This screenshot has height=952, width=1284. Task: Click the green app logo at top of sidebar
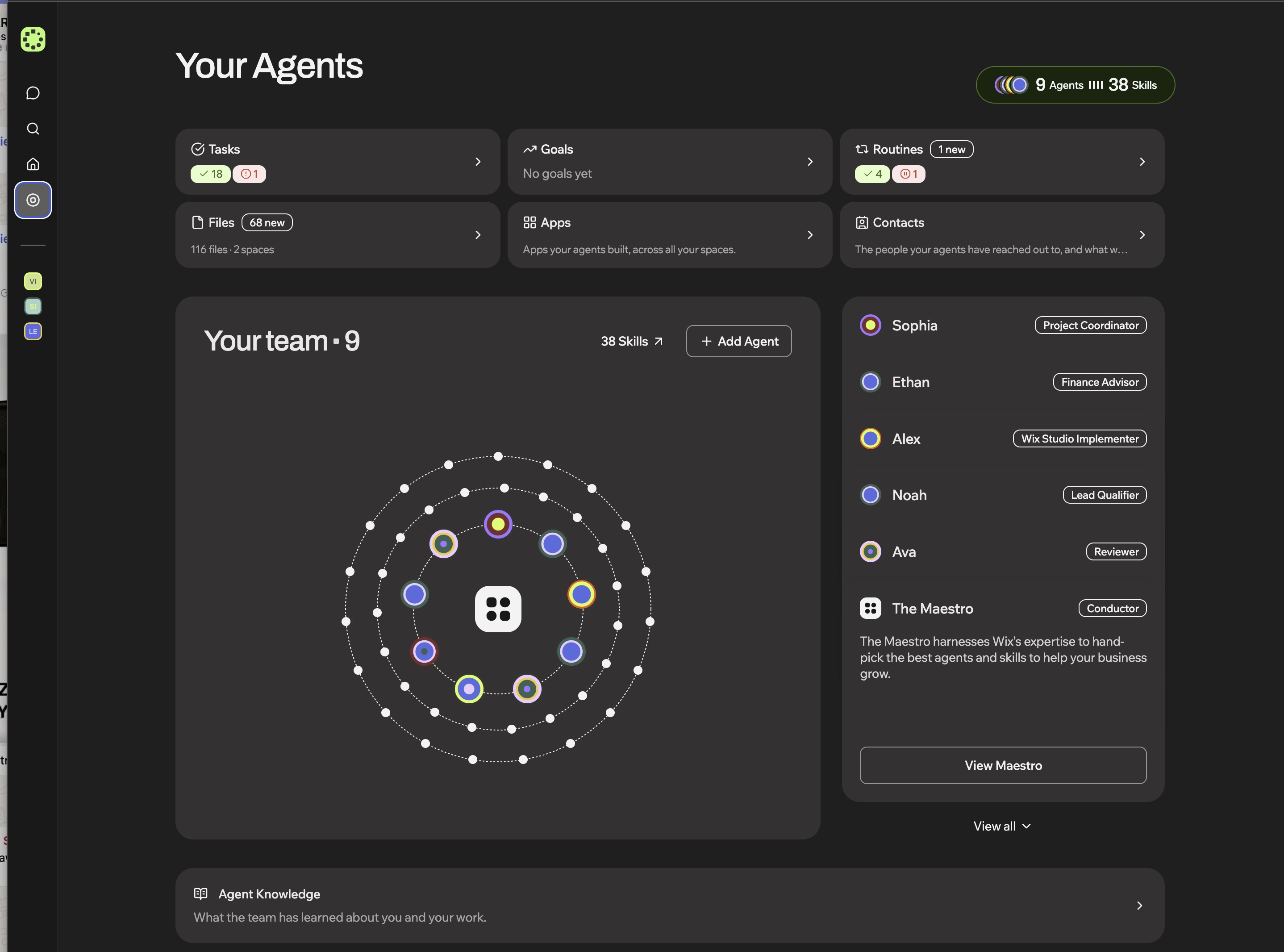tap(33, 39)
